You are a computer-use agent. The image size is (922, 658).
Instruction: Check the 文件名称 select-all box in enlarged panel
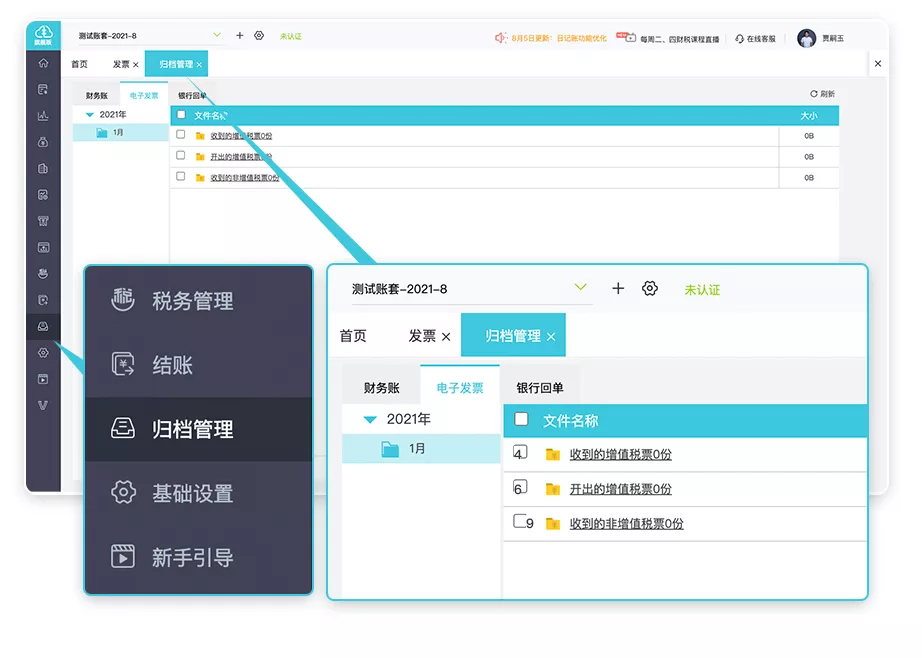coord(521,420)
